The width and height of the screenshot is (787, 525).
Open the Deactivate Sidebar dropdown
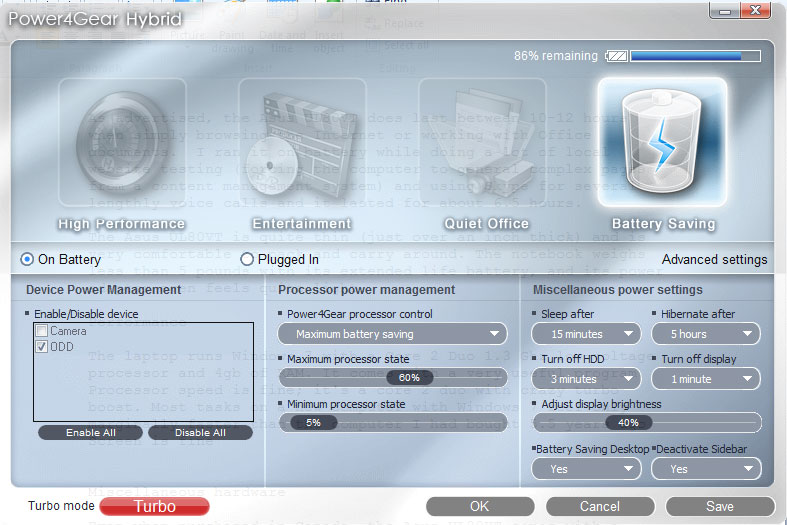click(x=706, y=469)
